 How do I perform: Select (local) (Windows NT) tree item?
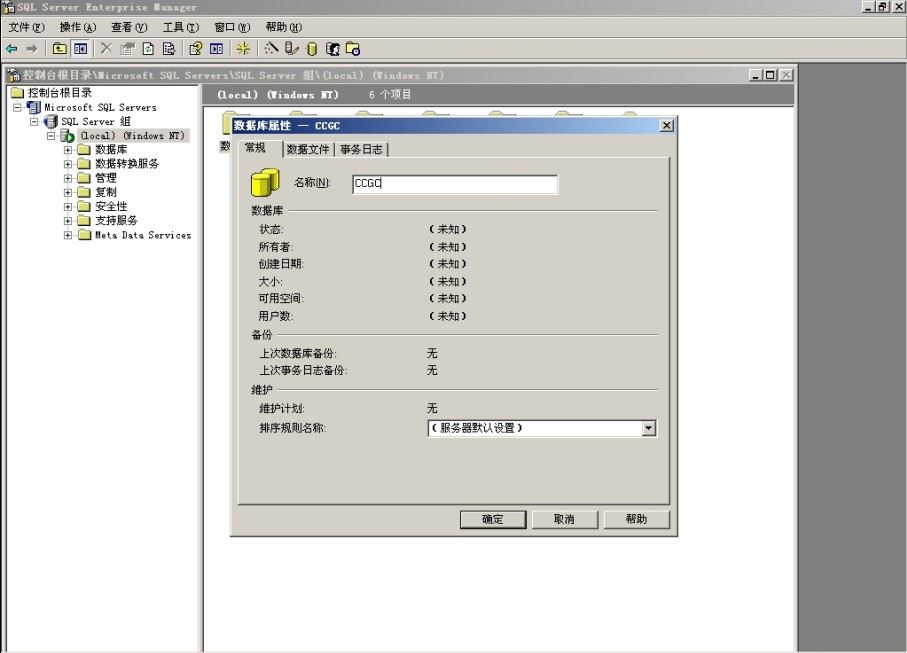click(x=132, y=136)
